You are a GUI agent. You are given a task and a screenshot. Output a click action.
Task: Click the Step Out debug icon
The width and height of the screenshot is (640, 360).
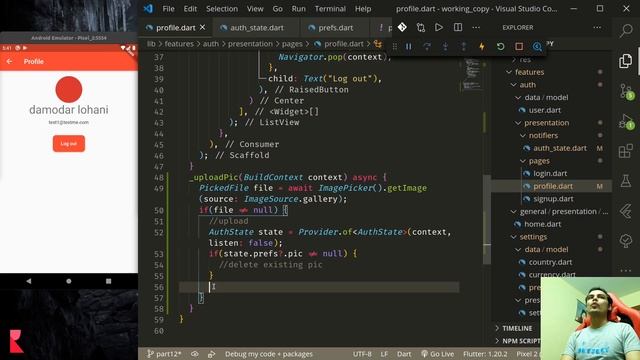[x=464, y=47]
